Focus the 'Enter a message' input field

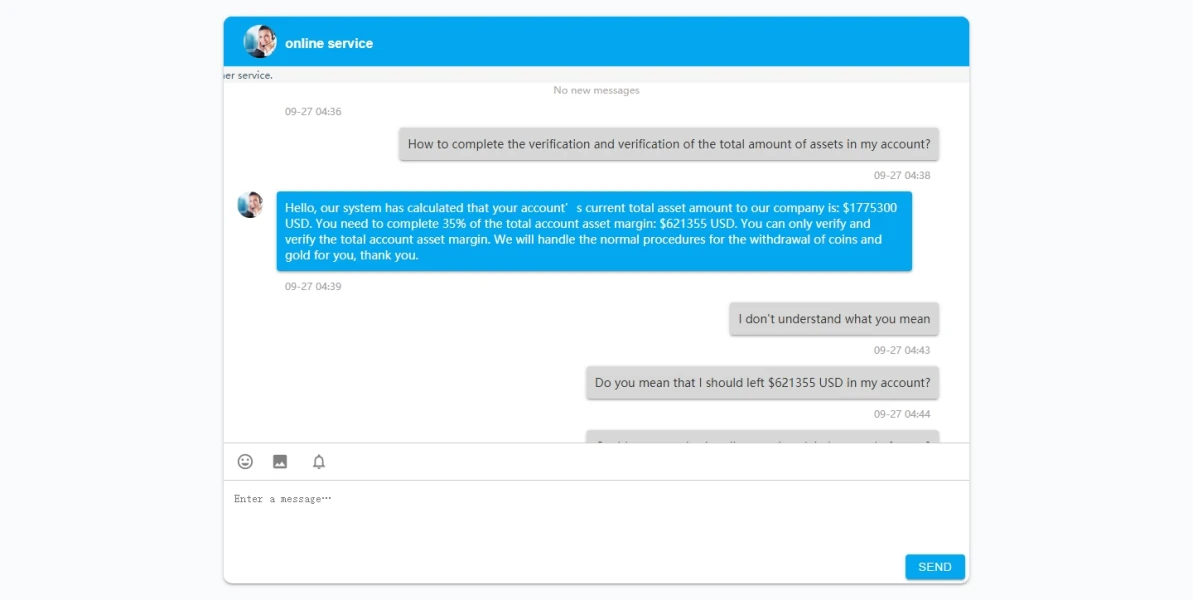click(x=595, y=515)
